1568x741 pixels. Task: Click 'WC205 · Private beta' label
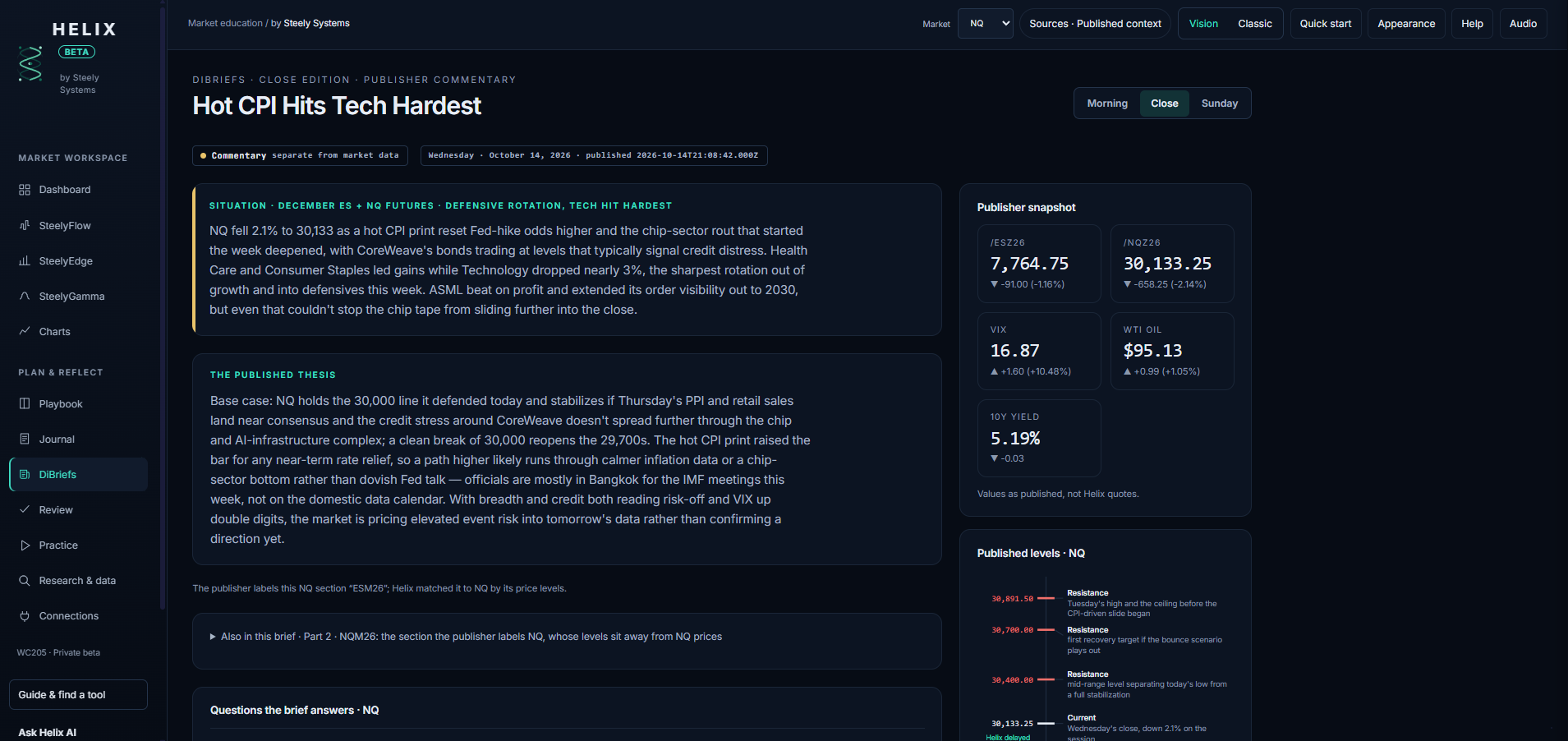tap(58, 652)
